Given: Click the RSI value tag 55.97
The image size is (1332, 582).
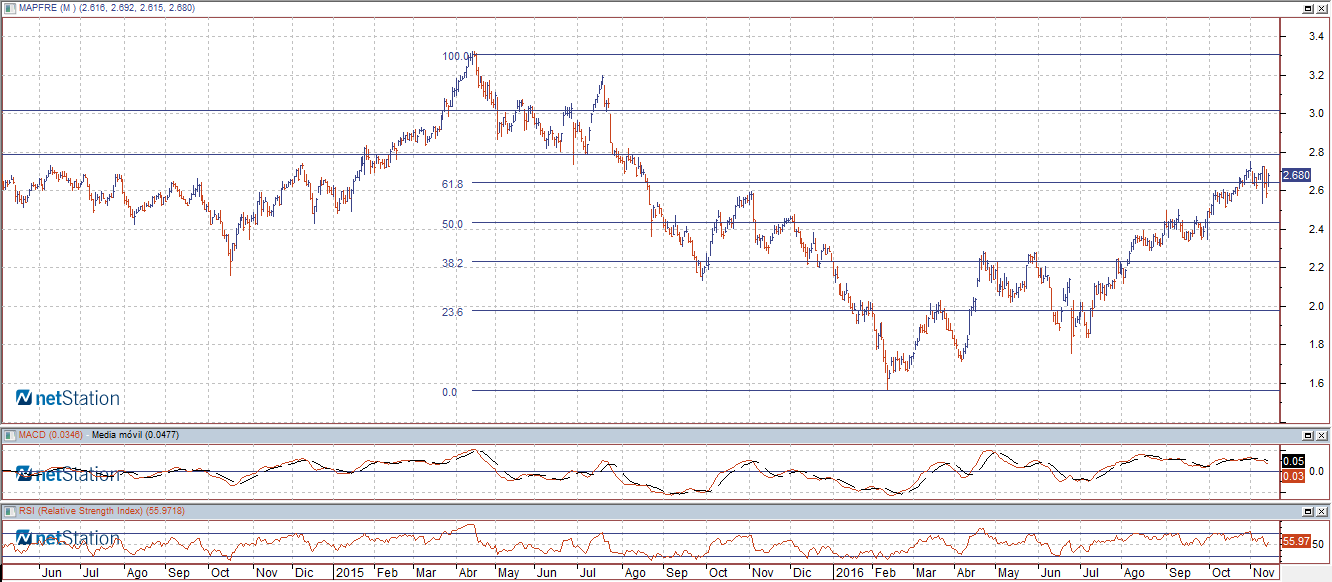Looking at the screenshot, I should click(1294, 541).
